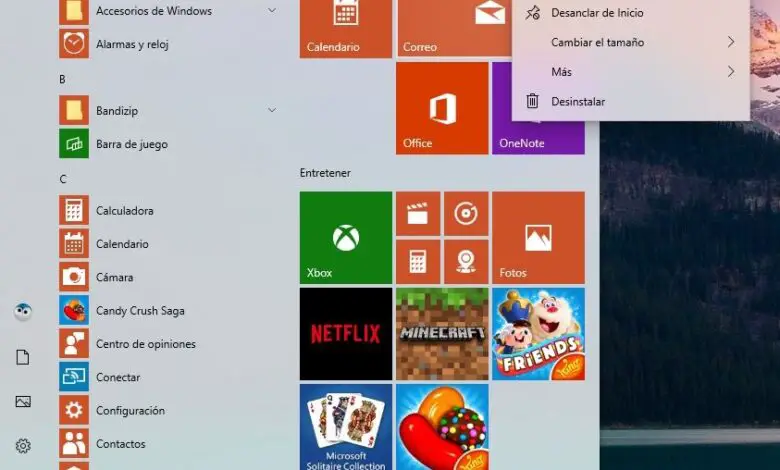Open Pictures from the Start sidebar

pyautogui.click(x=23, y=401)
